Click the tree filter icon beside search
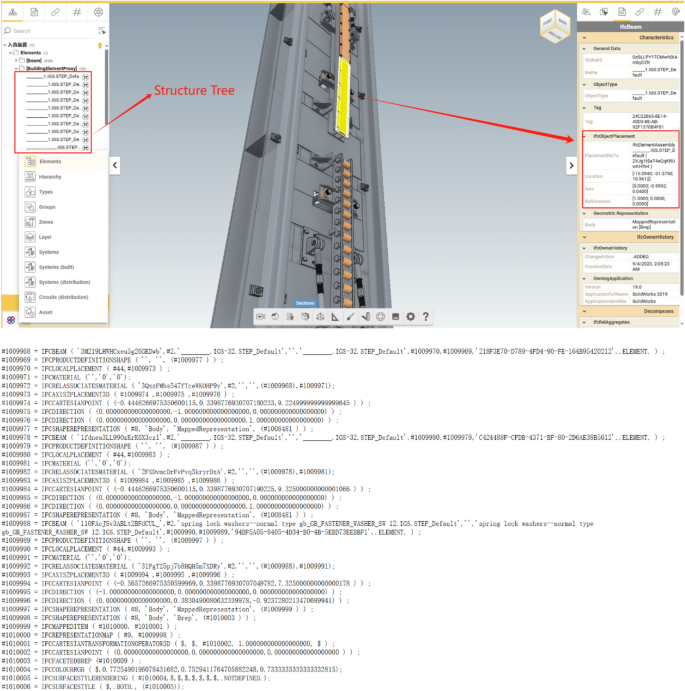 (100, 31)
